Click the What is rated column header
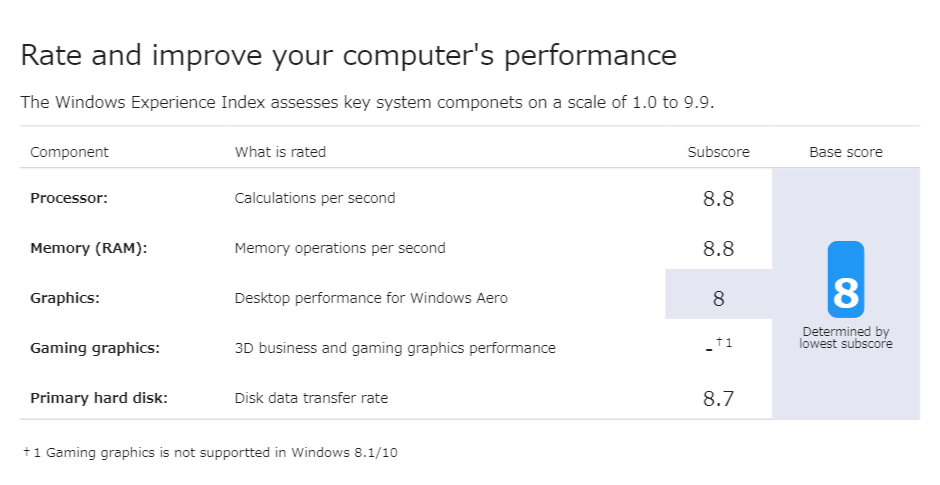 280,152
